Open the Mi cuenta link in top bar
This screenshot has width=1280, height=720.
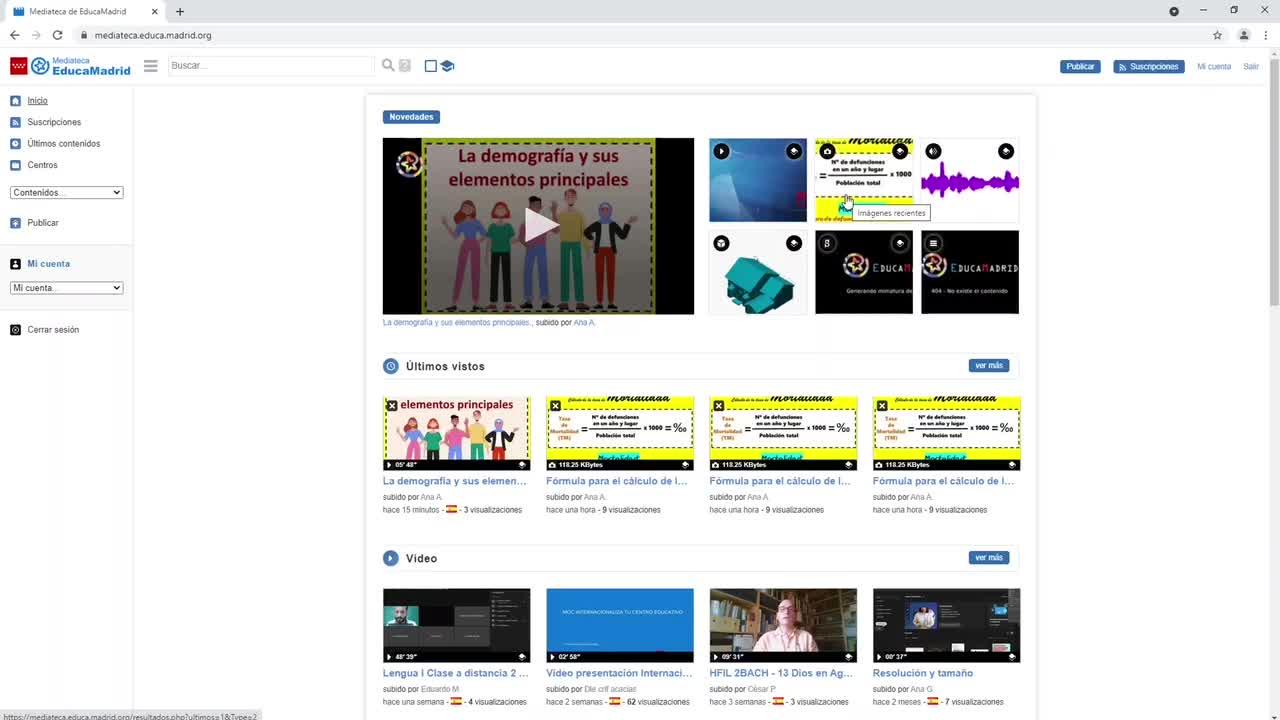(x=1214, y=67)
